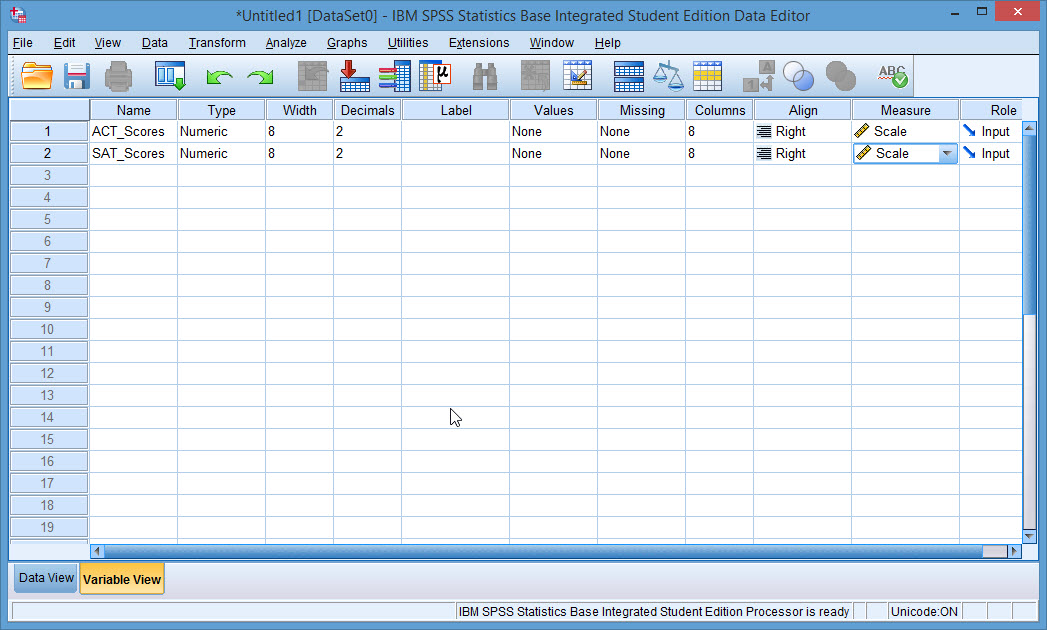Select SAT_Scores name cell
The image size is (1047, 630).
point(134,154)
